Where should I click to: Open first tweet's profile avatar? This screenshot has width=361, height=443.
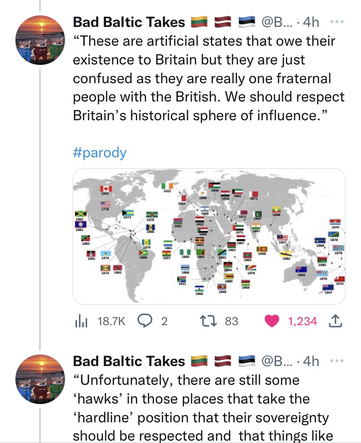[x=40, y=40]
